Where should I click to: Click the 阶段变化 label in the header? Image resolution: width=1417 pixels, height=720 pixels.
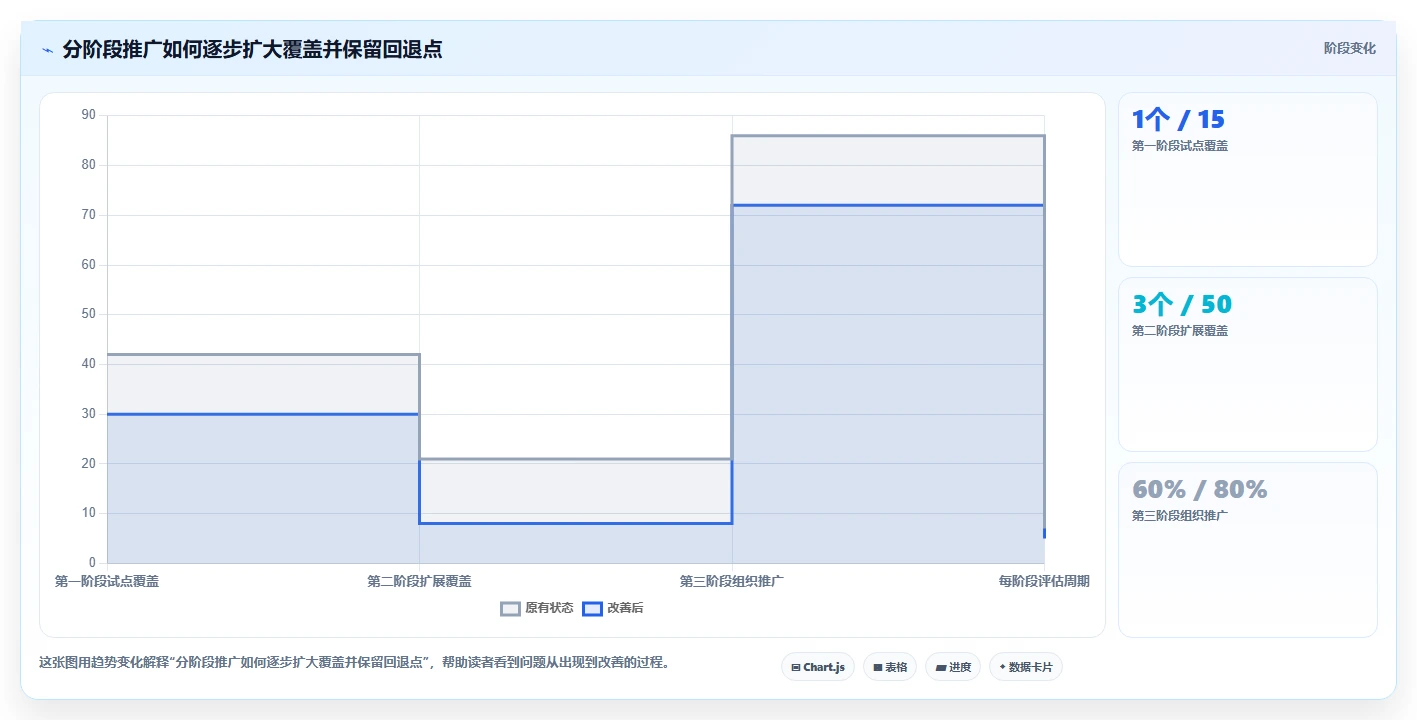click(1349, 48)
